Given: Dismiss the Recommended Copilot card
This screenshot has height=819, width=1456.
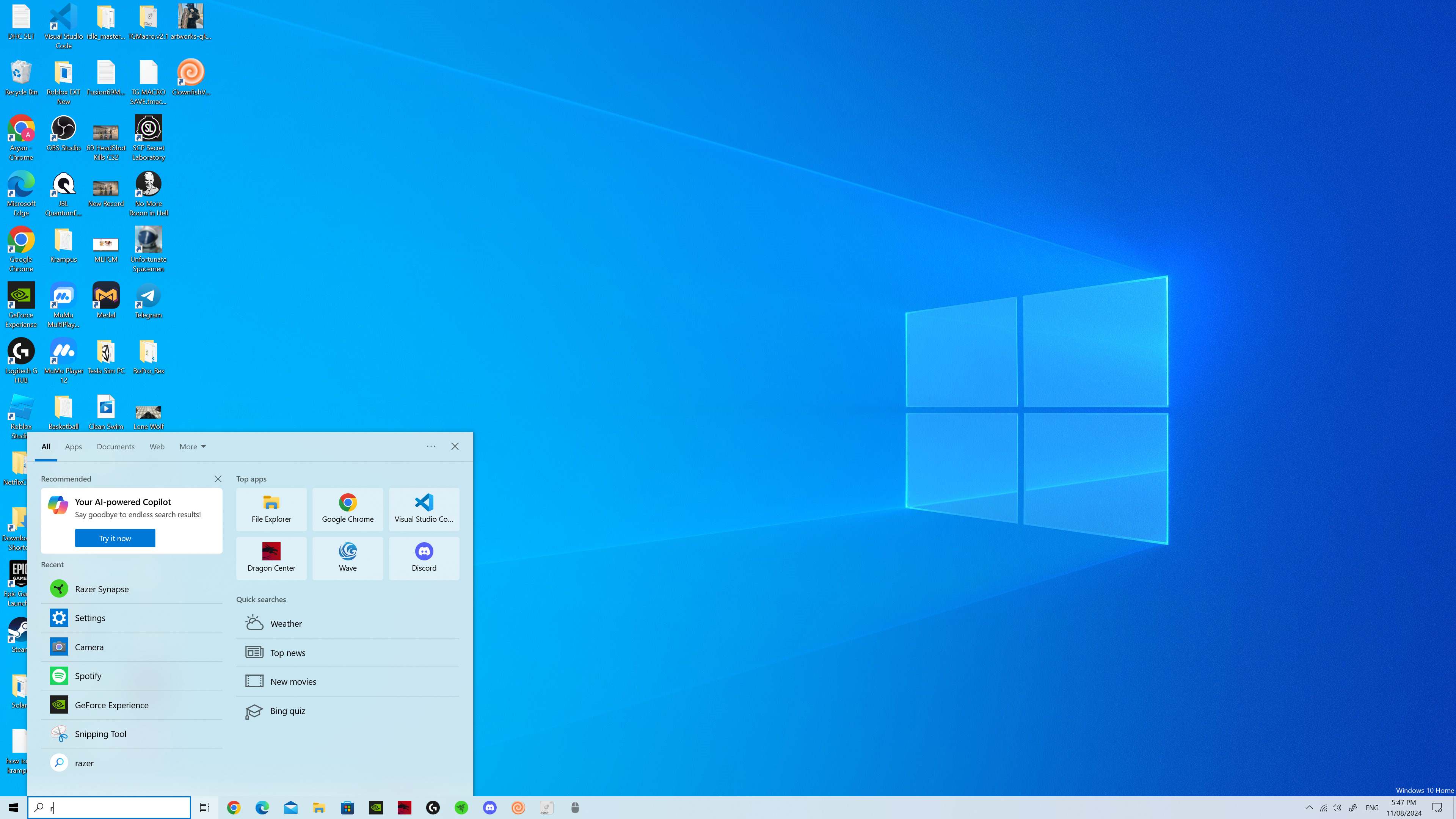Looking at the screenshot, I should click(218, 479).
